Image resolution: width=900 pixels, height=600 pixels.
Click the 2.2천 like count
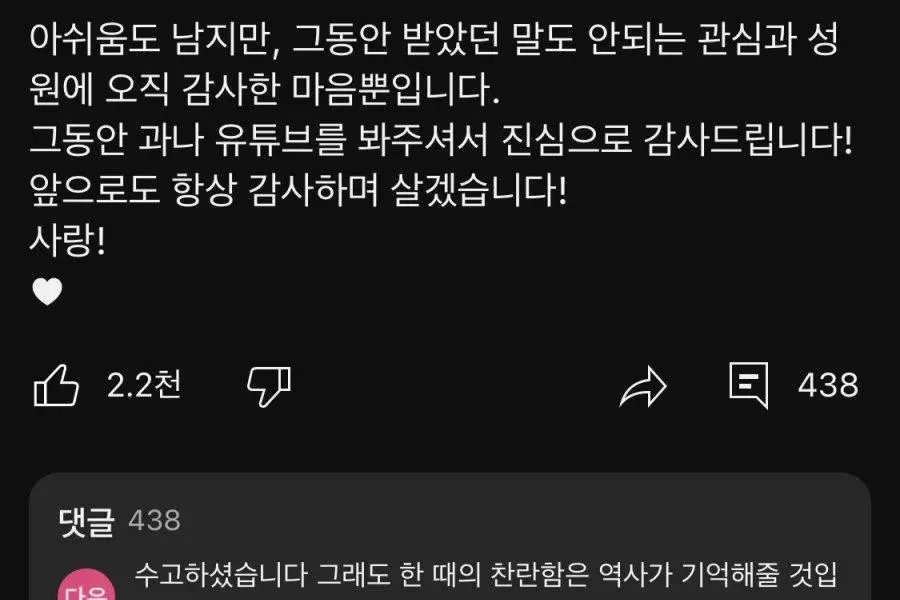coord(144,385)
